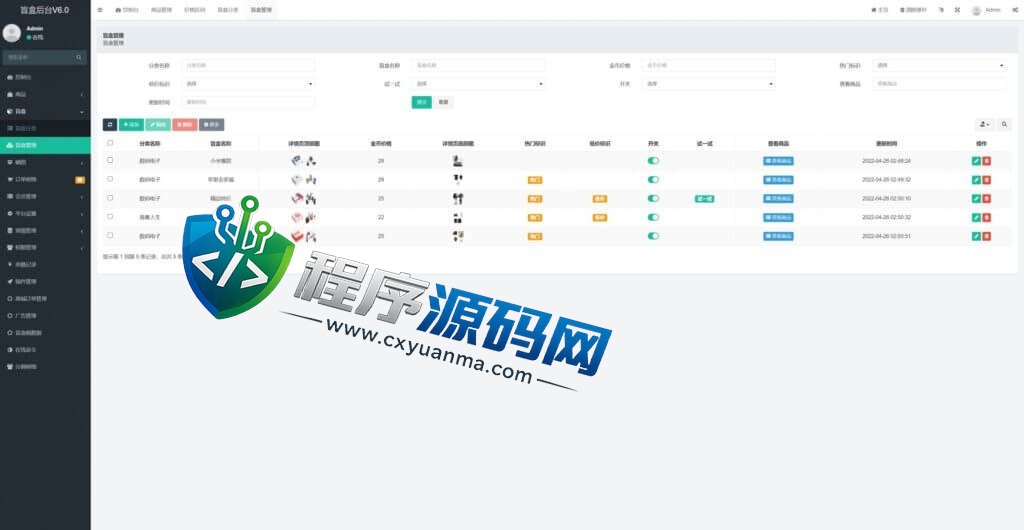Click the green 试一试 tag in the 02:50:10 row
Screen dimensions: 1024x530
pos(704,198)
